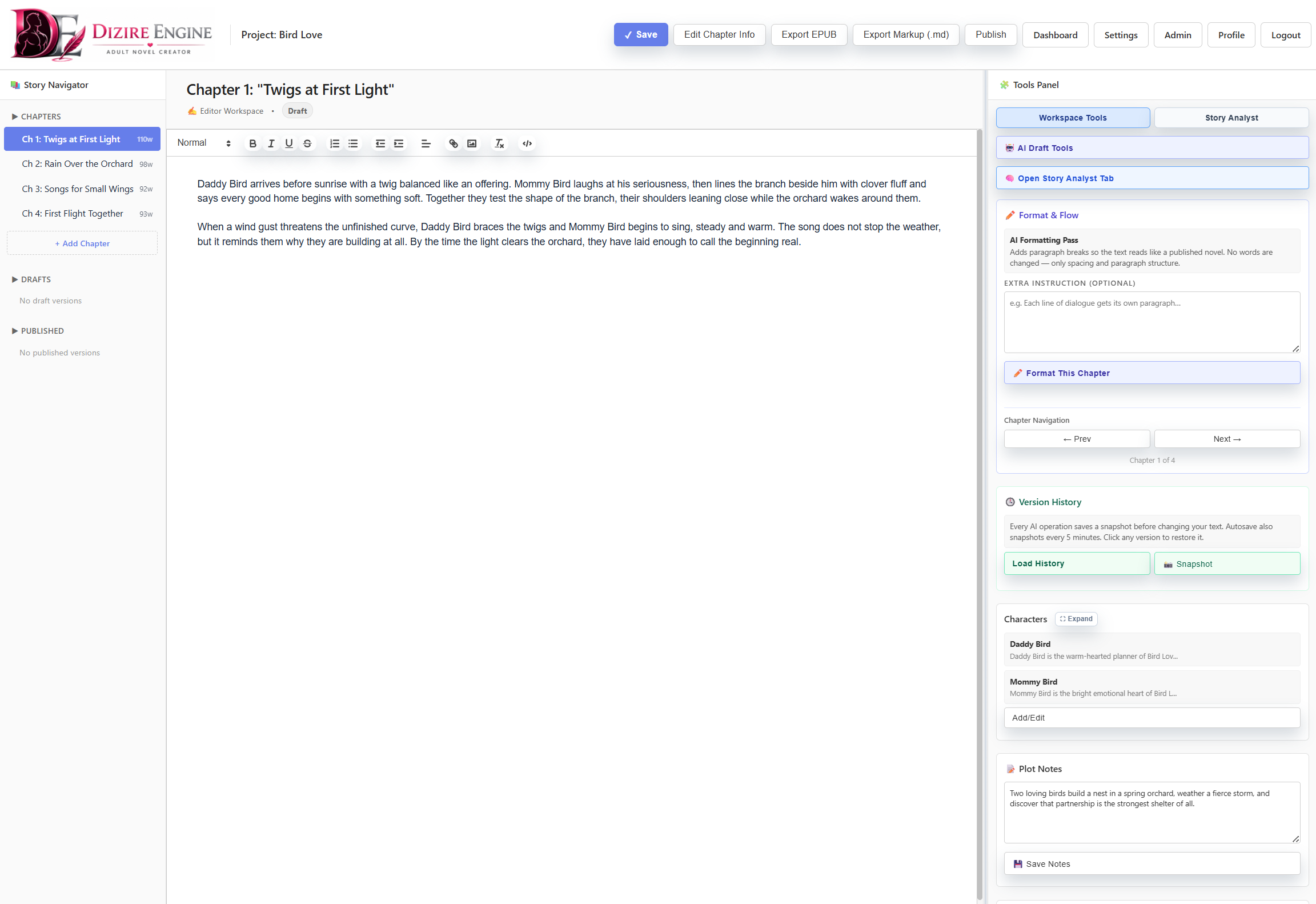The image size is (1316, 904).
Task: Click the Version History clock icon
Action: point(1010,502)
